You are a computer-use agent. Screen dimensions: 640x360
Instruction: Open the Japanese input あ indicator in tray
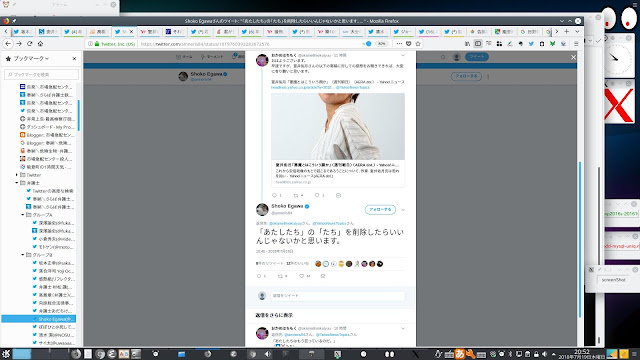click(x=460, y=354)
